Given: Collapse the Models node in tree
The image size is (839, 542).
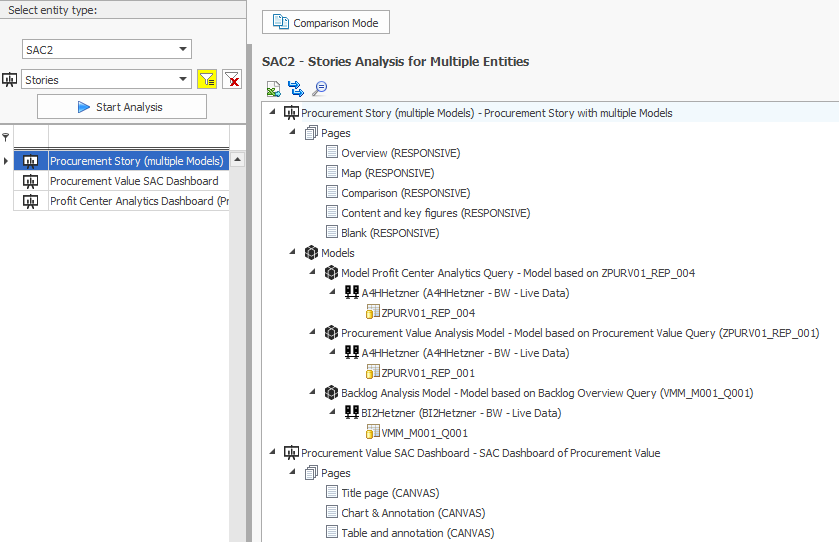Looking at the screenshot, I should 294,253.
